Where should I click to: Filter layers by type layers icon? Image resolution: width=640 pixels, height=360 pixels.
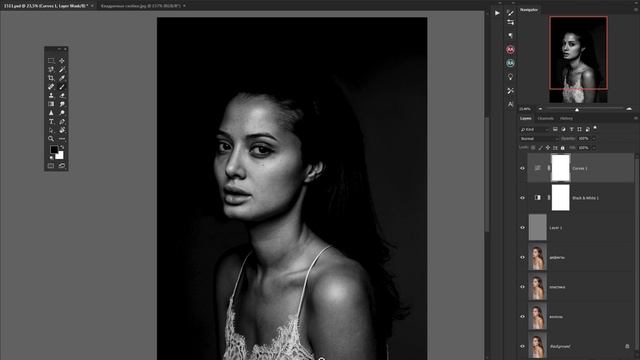coord(571,129)
